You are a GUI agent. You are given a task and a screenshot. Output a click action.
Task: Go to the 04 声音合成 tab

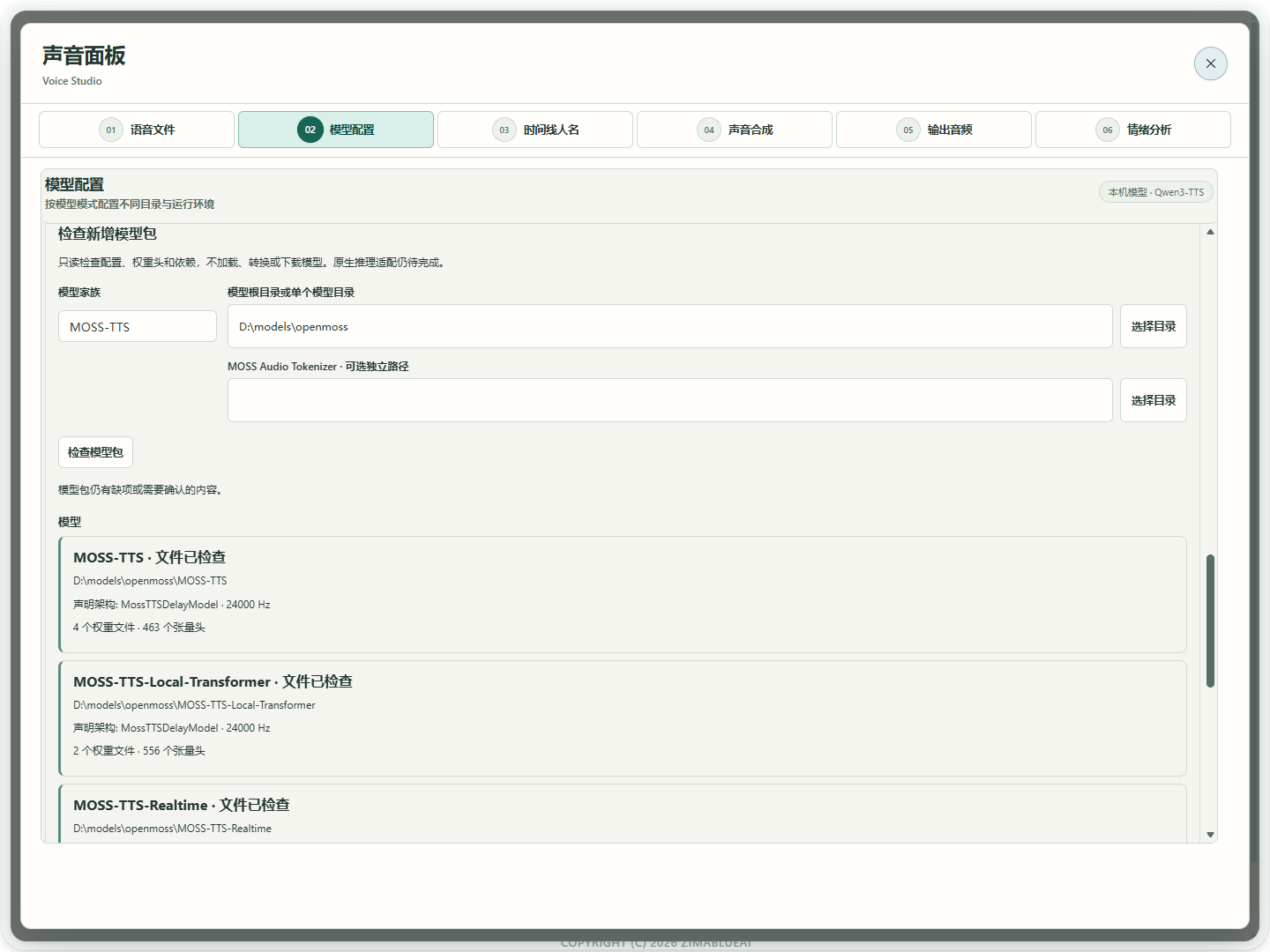click(735, 130)
